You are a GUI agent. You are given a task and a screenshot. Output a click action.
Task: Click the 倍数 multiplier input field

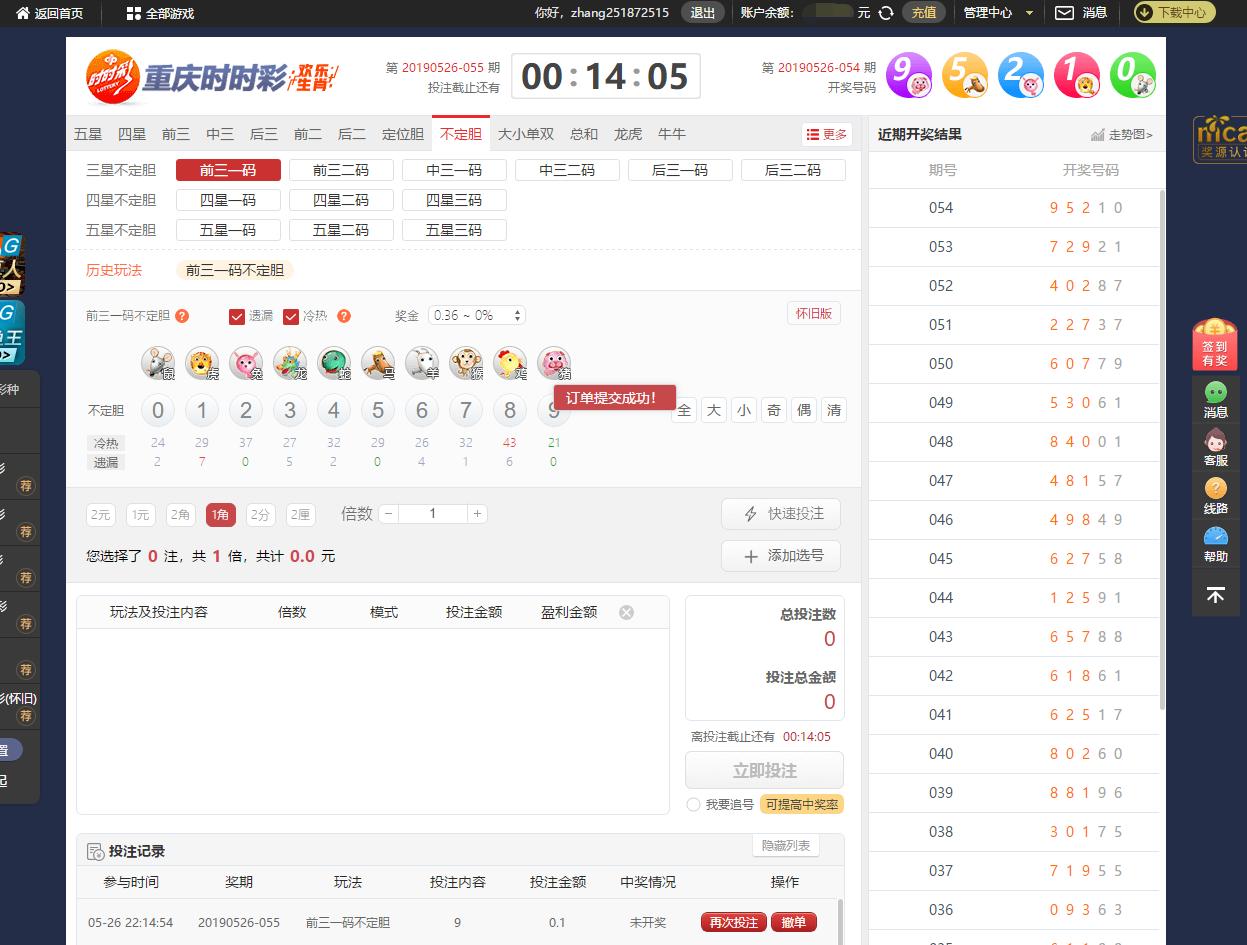point(433,514)
